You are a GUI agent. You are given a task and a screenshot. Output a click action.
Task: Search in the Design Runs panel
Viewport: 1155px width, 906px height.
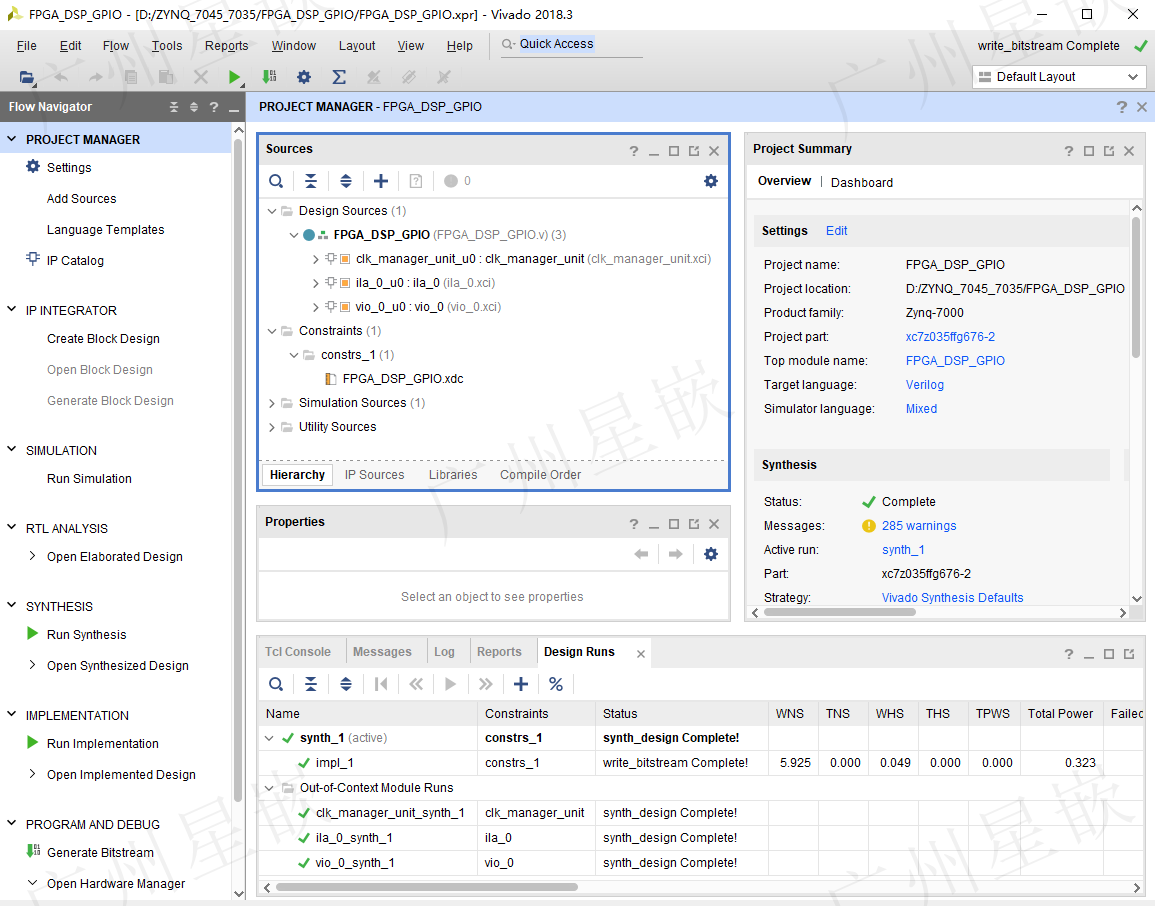coord(275,684)
